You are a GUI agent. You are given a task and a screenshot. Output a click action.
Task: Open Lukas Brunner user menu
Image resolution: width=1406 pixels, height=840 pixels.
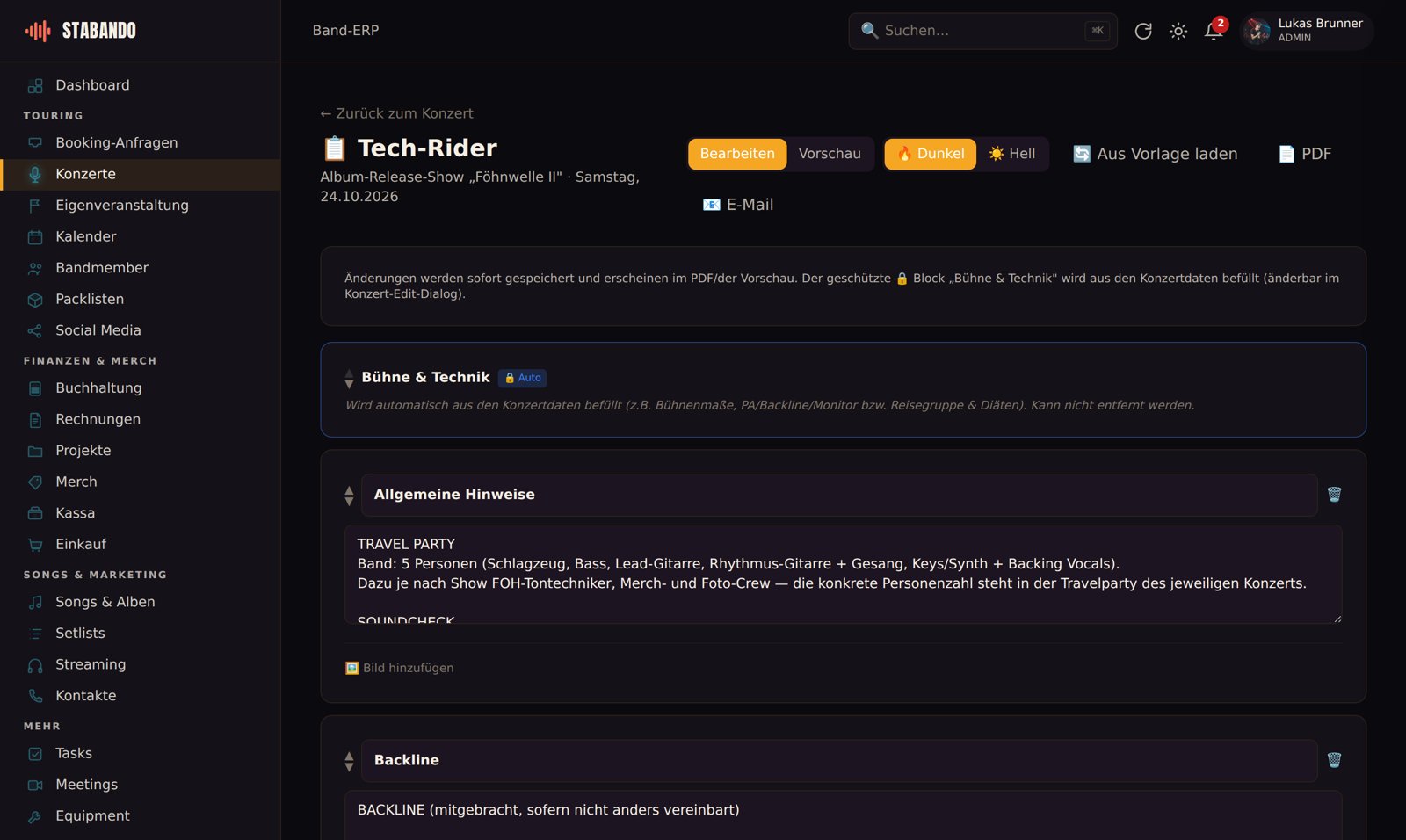pos(1306,31)
